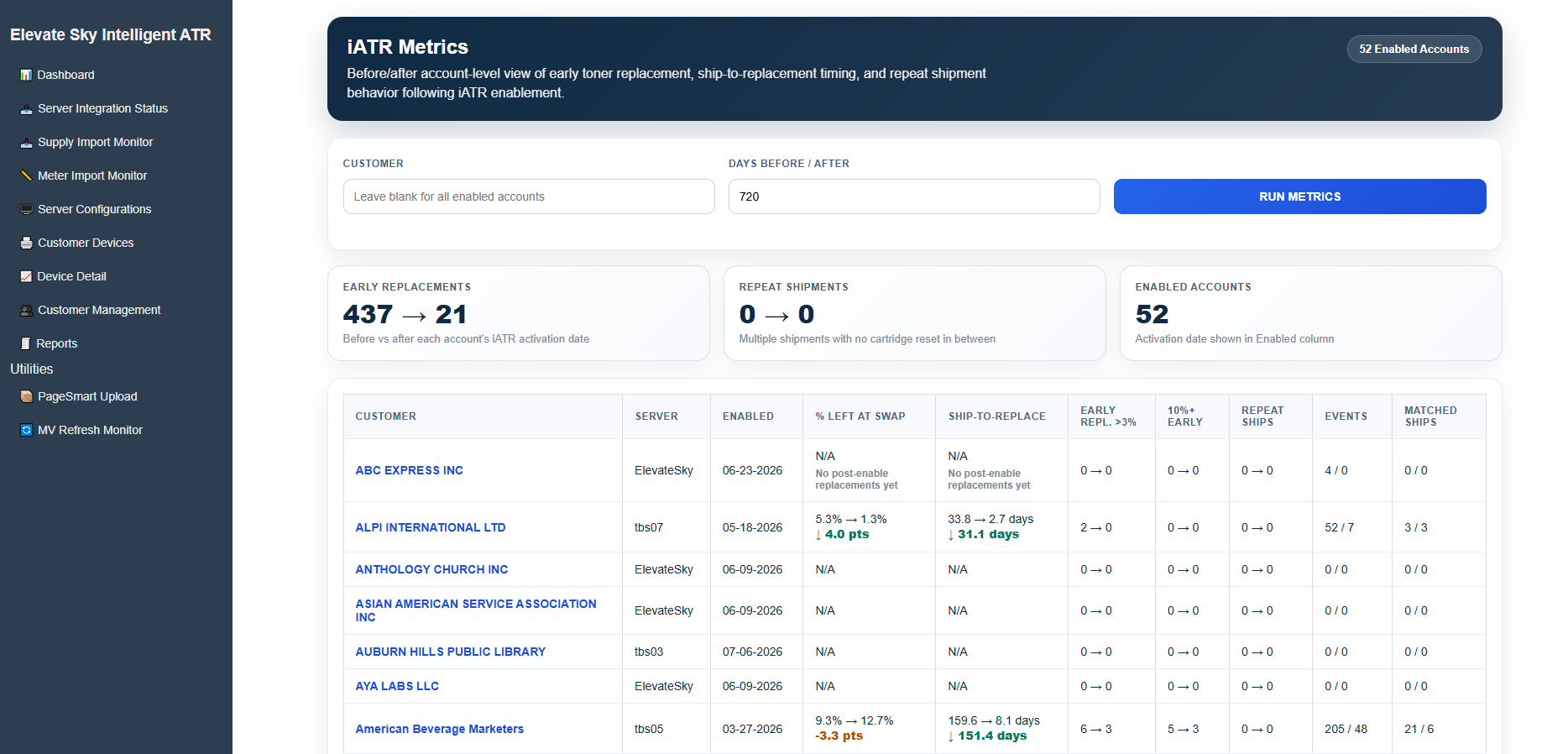
Task: Click the MV Refresh Monitor refresh icon
Action: [26, 430]
